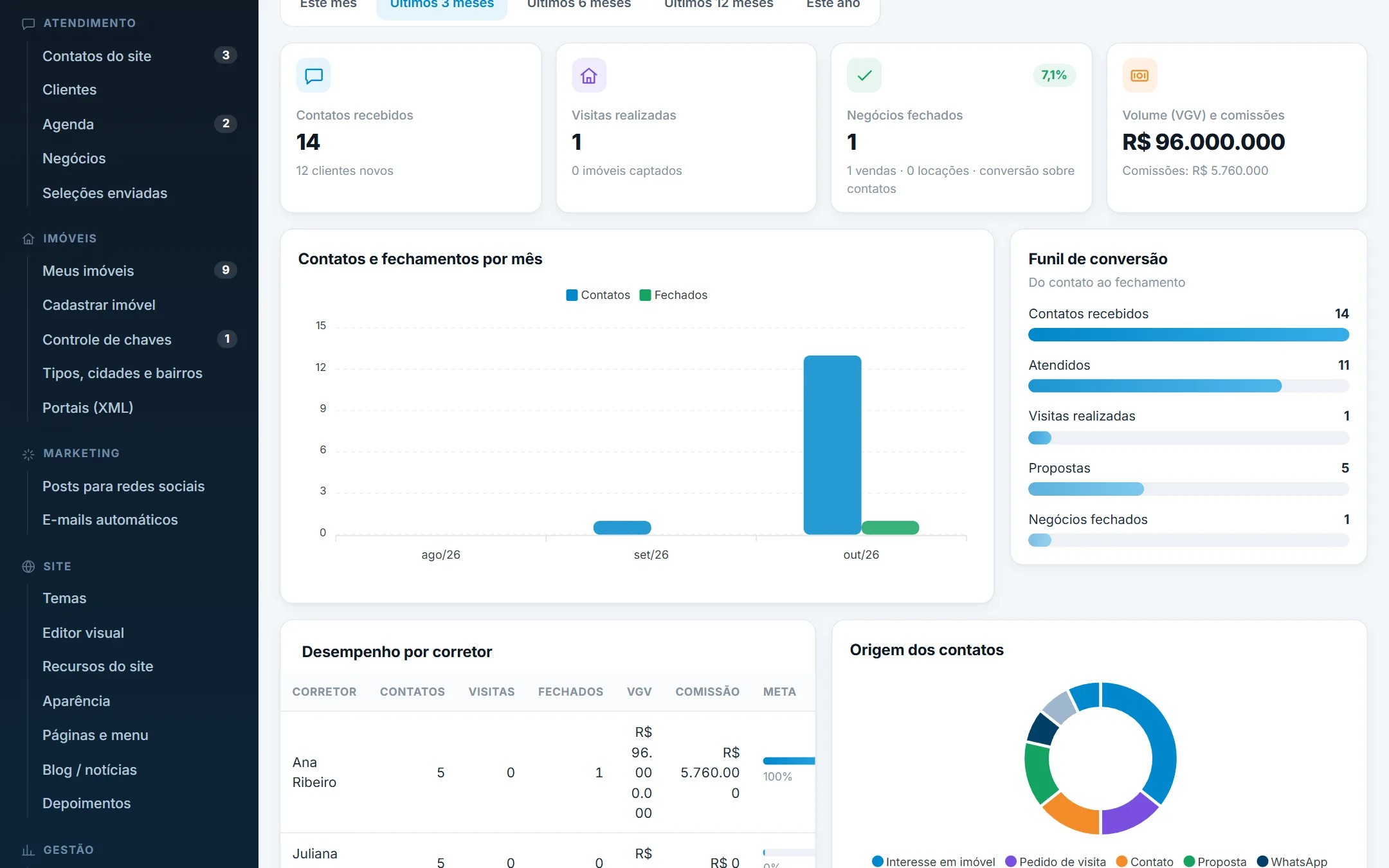Click the Controle de chaves badge 1

pos(227,339)
